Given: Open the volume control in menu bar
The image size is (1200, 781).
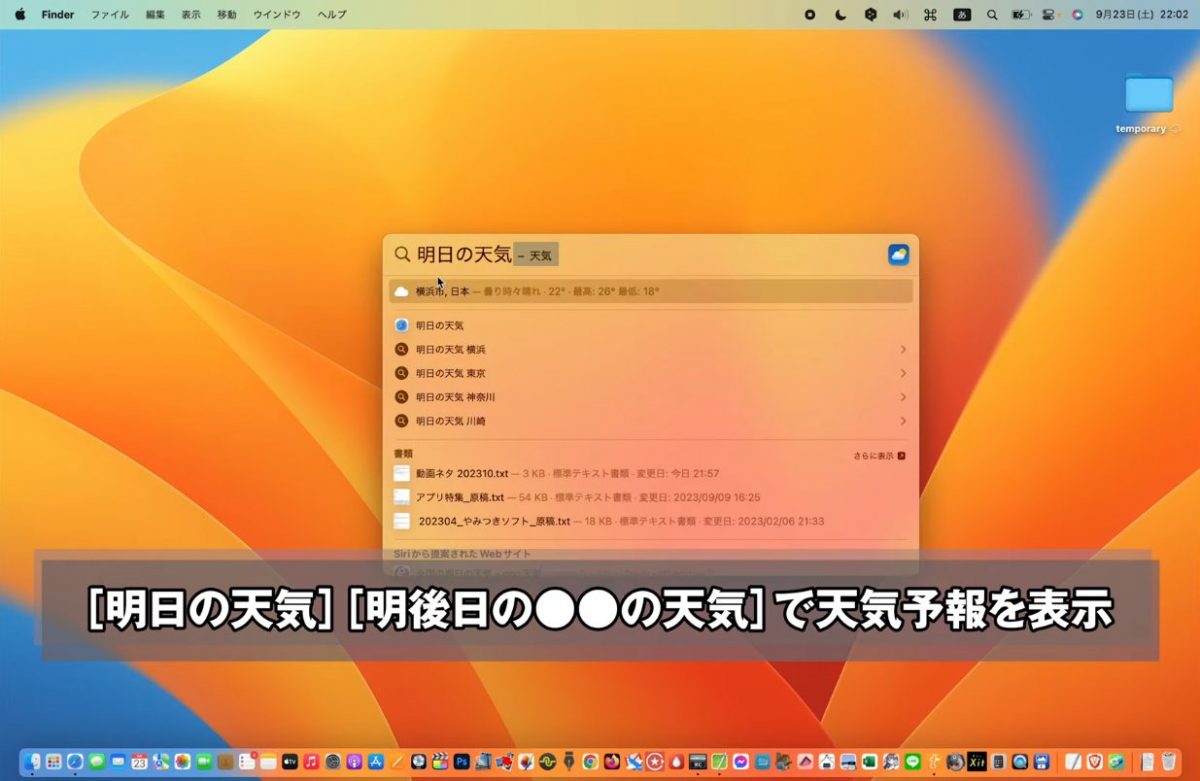Looking at the screenshot, I should pyautogui.click(x=900, y=15).
